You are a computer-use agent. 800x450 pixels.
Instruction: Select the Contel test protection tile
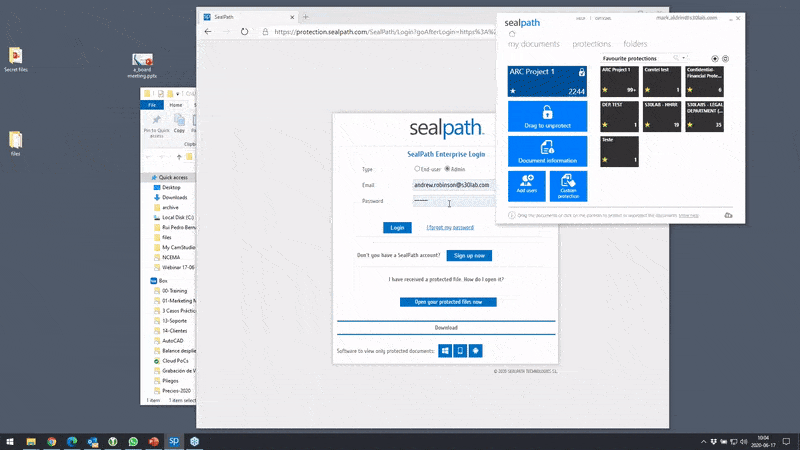point(662,81)
